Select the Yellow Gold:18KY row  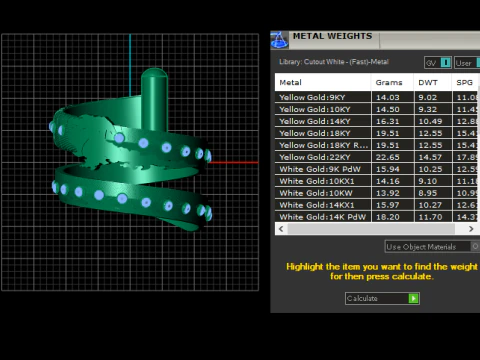click(377, 133)
